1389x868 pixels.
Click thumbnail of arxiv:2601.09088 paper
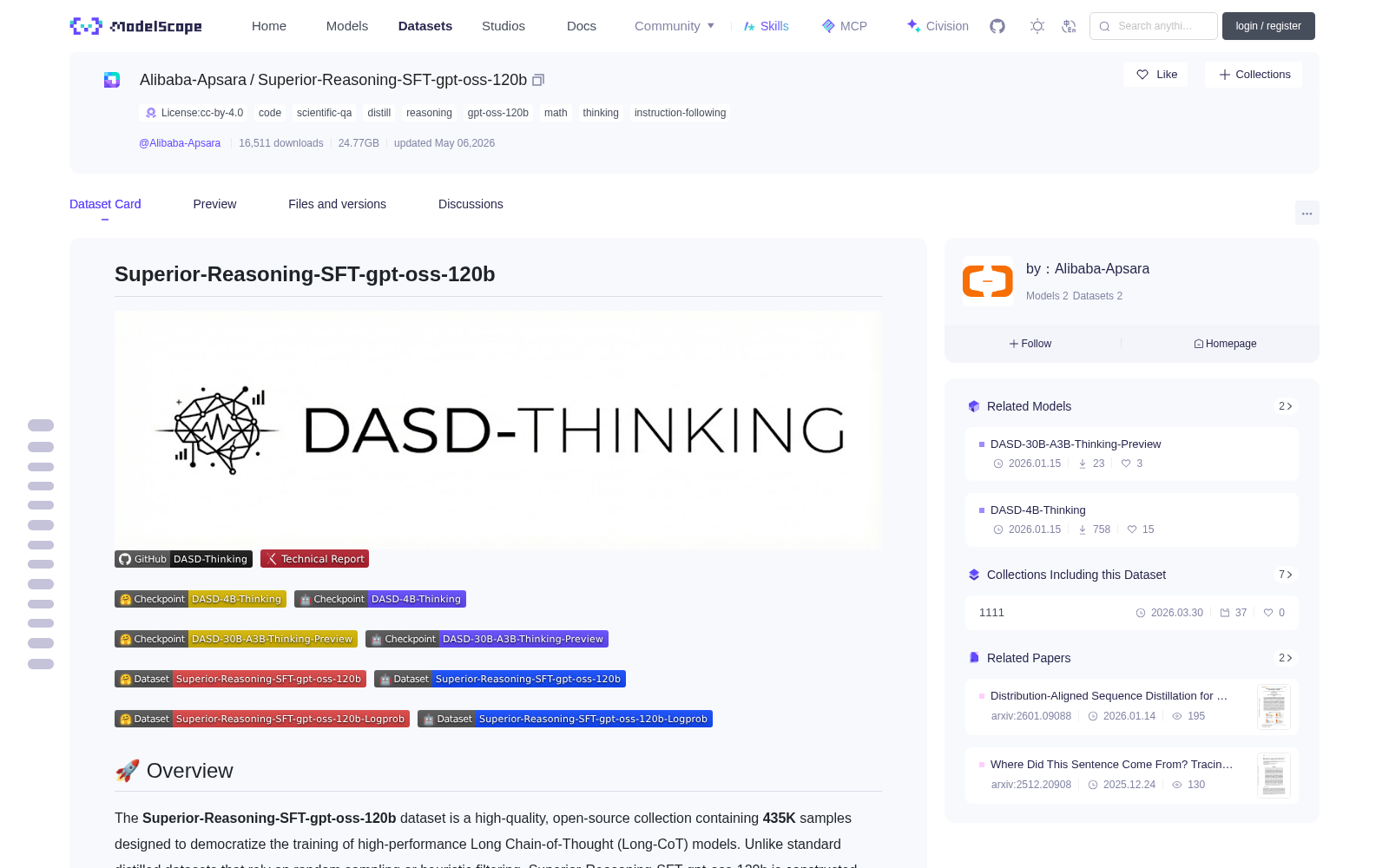coord(1274,707)
